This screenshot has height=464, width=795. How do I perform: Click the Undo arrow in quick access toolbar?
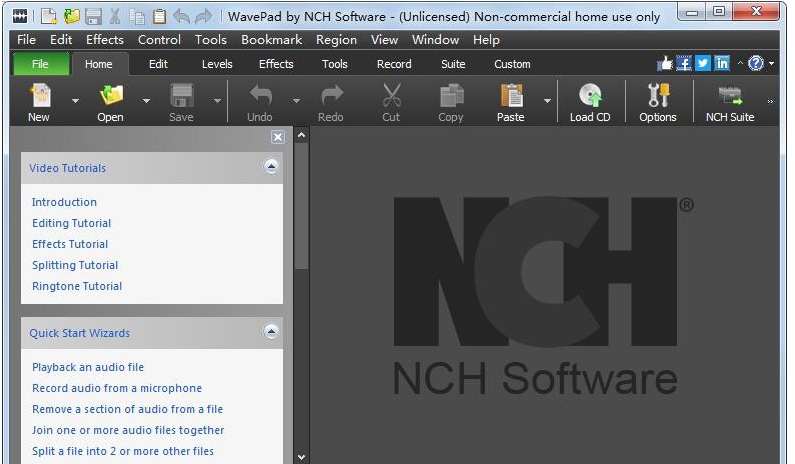pyautogui.click(x=182, y=16)
